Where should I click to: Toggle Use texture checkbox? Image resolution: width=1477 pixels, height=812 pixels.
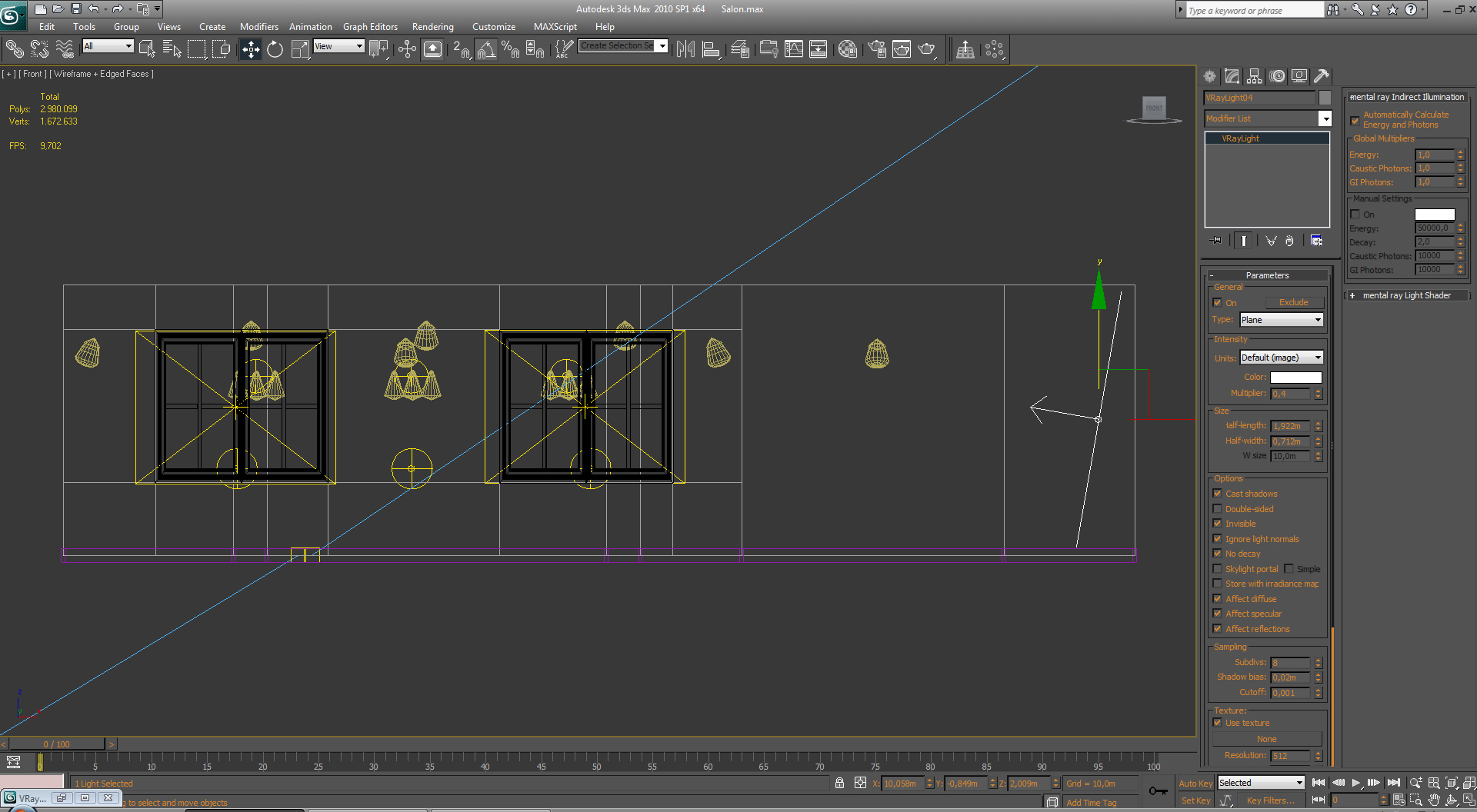1217,723
